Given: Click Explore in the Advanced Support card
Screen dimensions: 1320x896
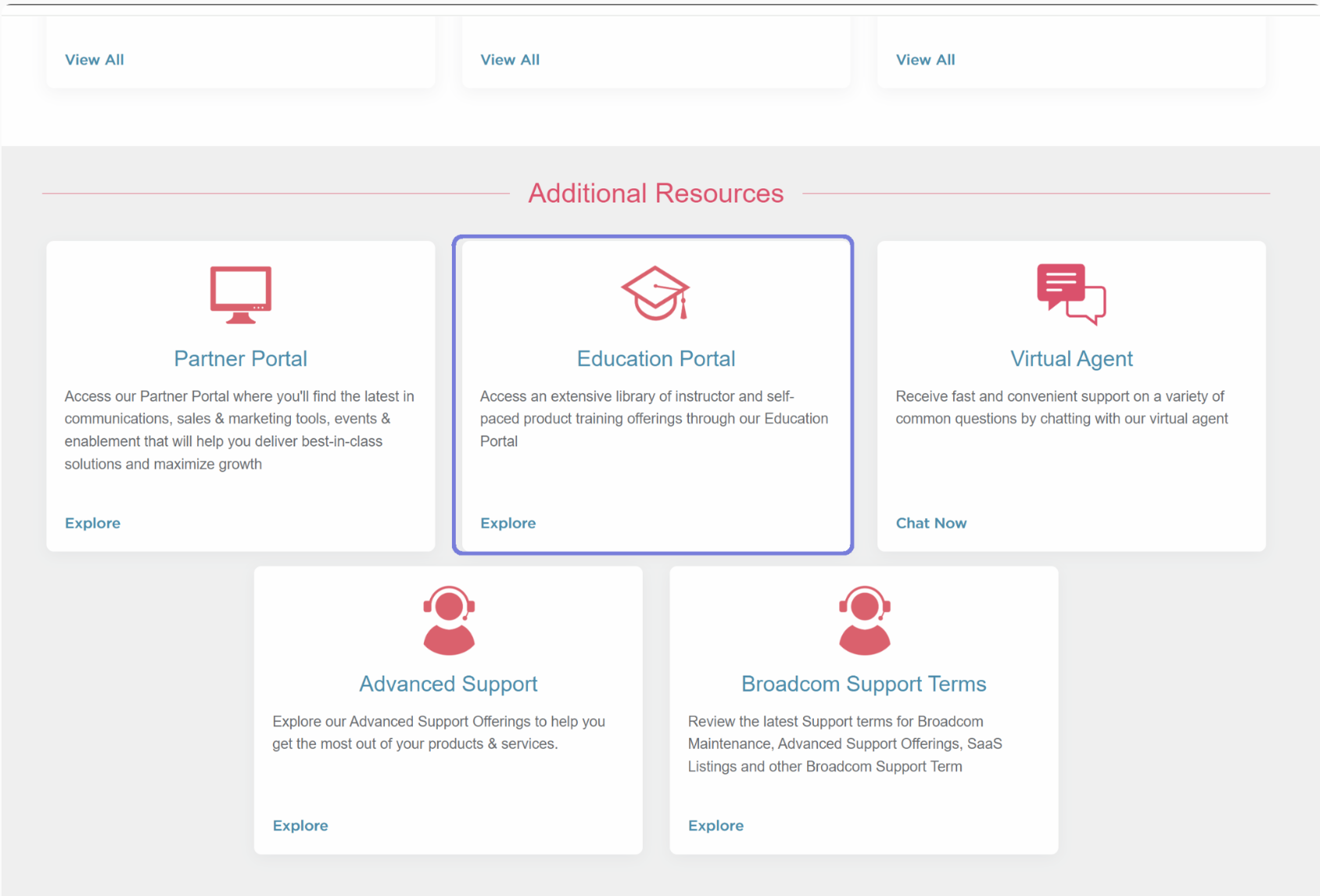Looking at the screenshot, I should tap(300, 826).
